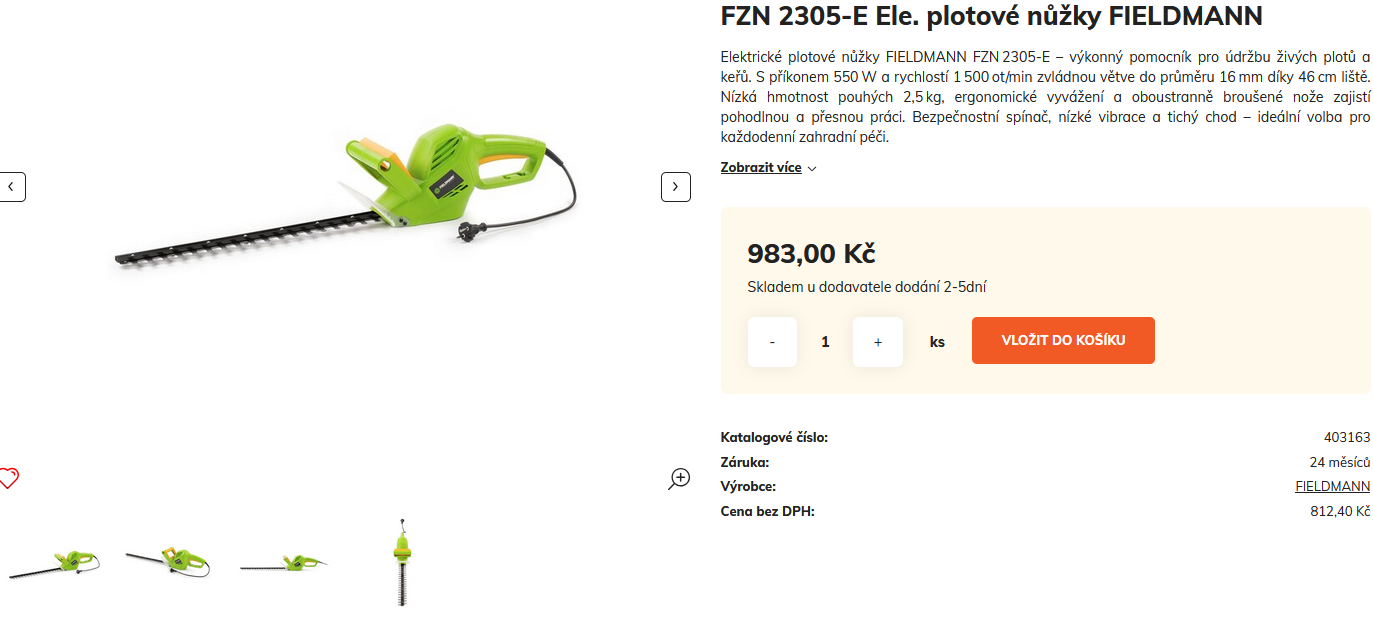Click the quantity field showing 1
Image resolution: width=1373 pixels, height=628 pixels.
(825, 342)
